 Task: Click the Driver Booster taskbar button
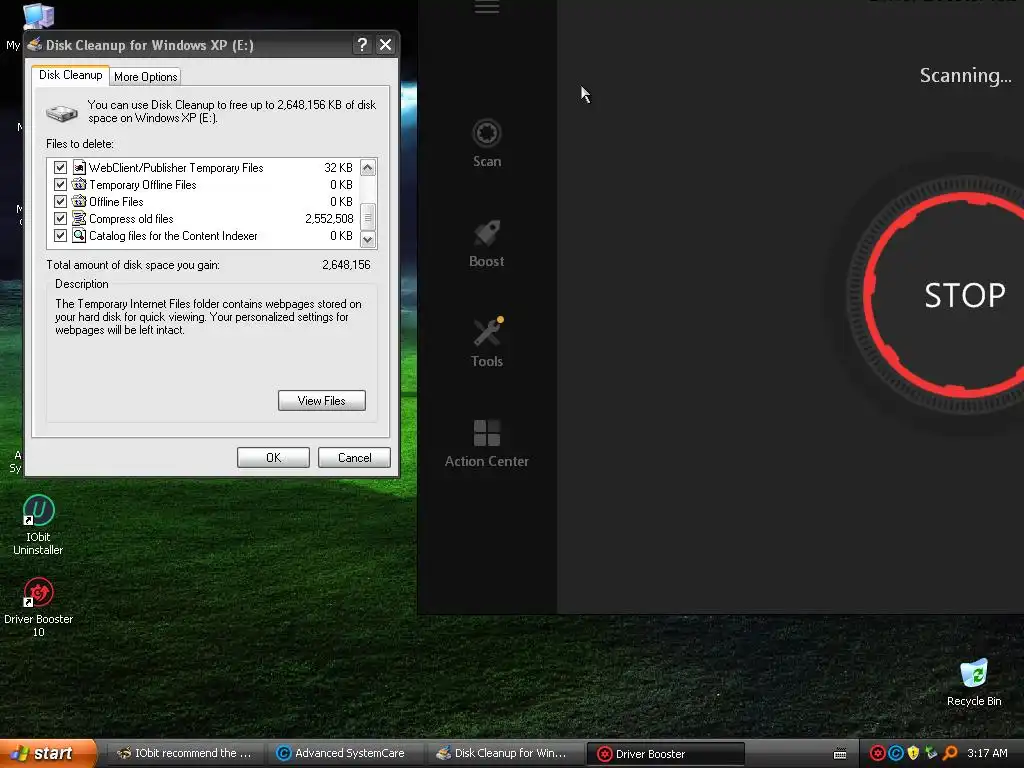[x=665, y=754]
